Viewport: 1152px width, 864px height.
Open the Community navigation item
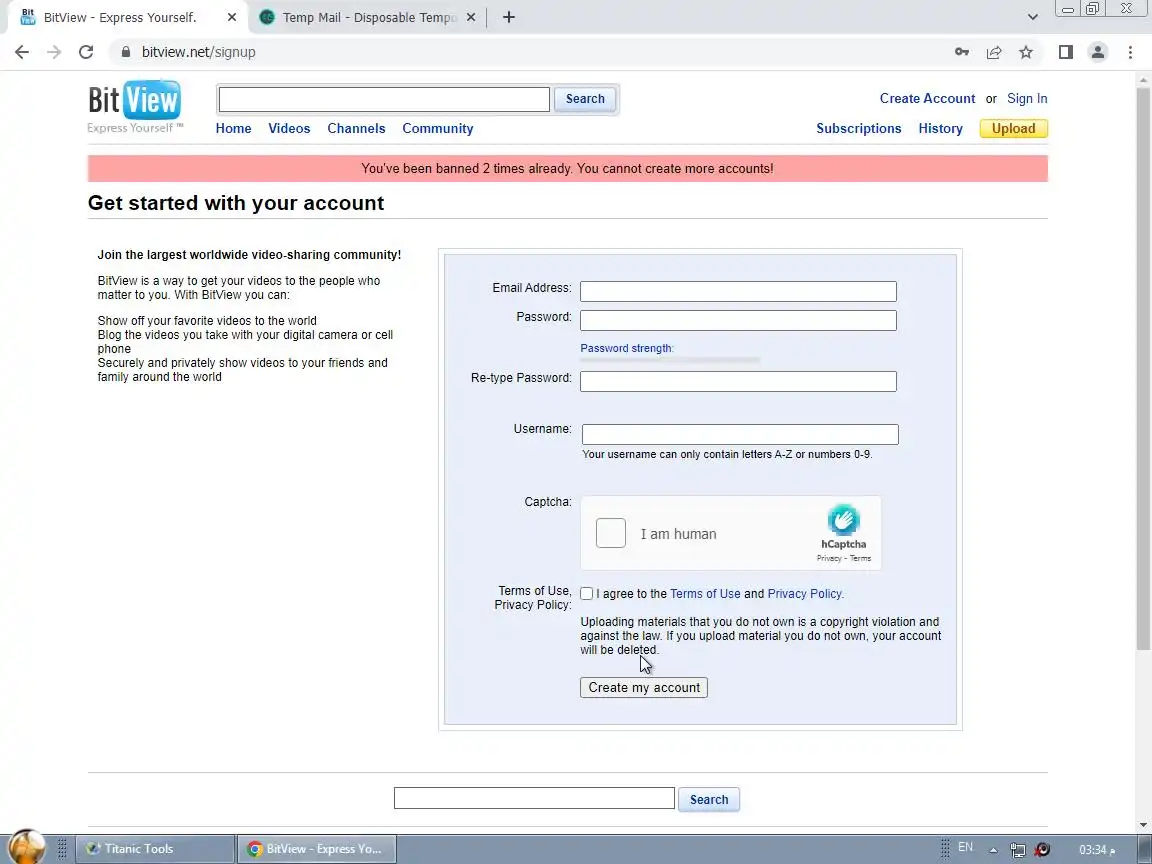(x=438, y=129)
